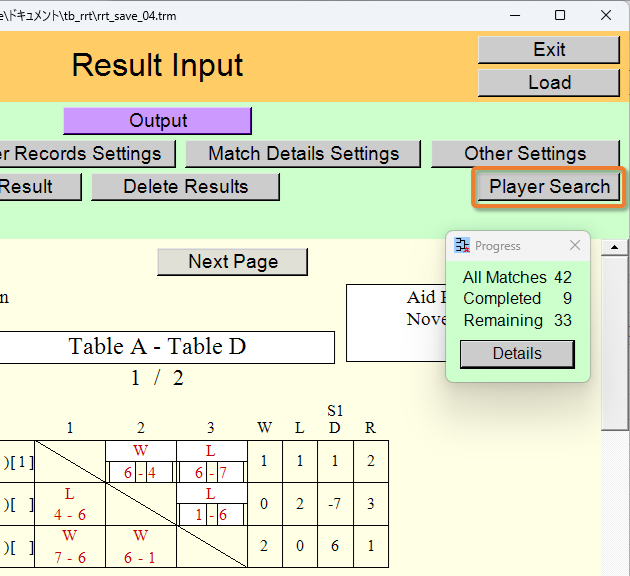The width and height of the screenshot is (630, 576).
Task: Click the Player Search button
Action: [x=549, y=187]
